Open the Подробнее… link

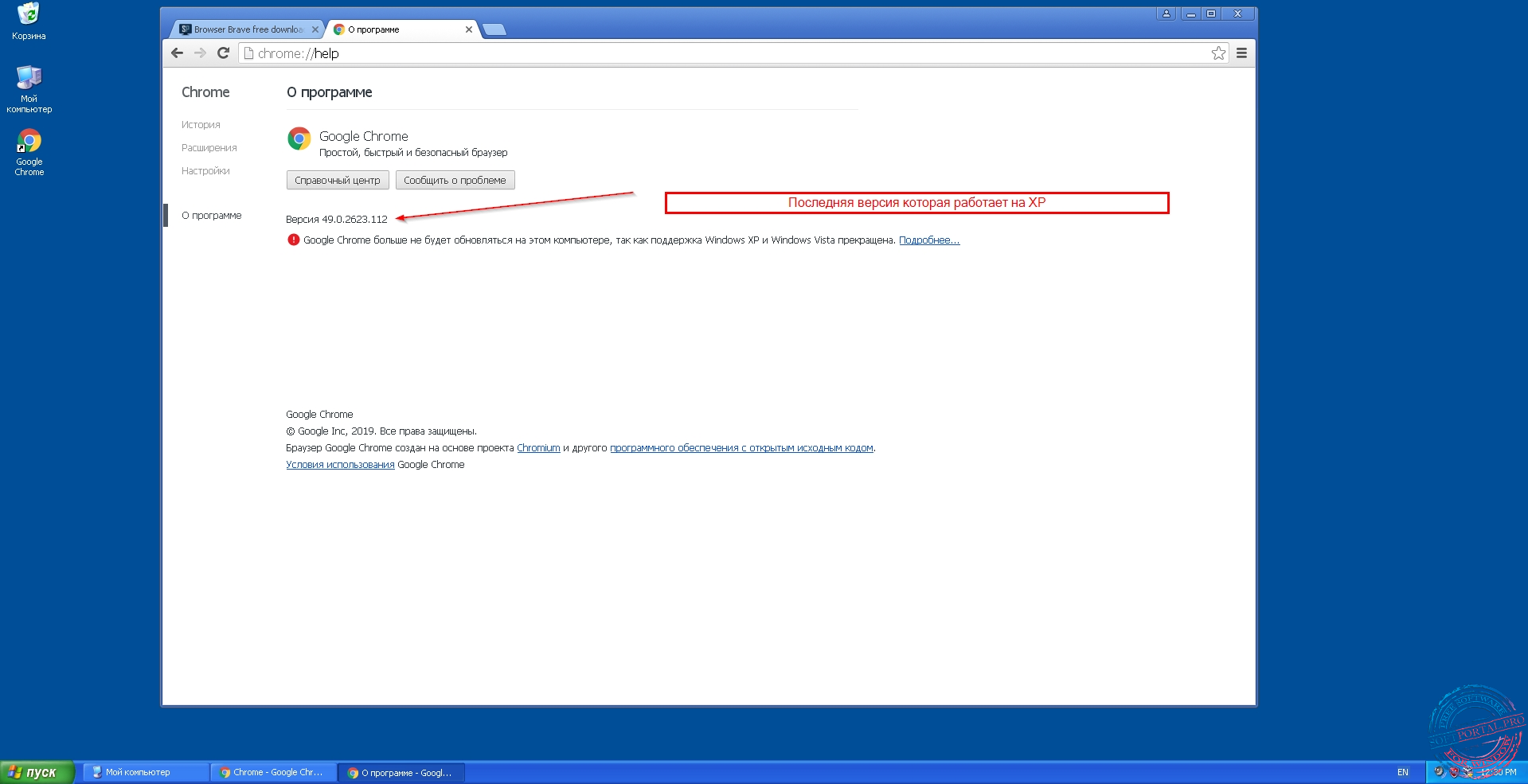coord(929,240)
